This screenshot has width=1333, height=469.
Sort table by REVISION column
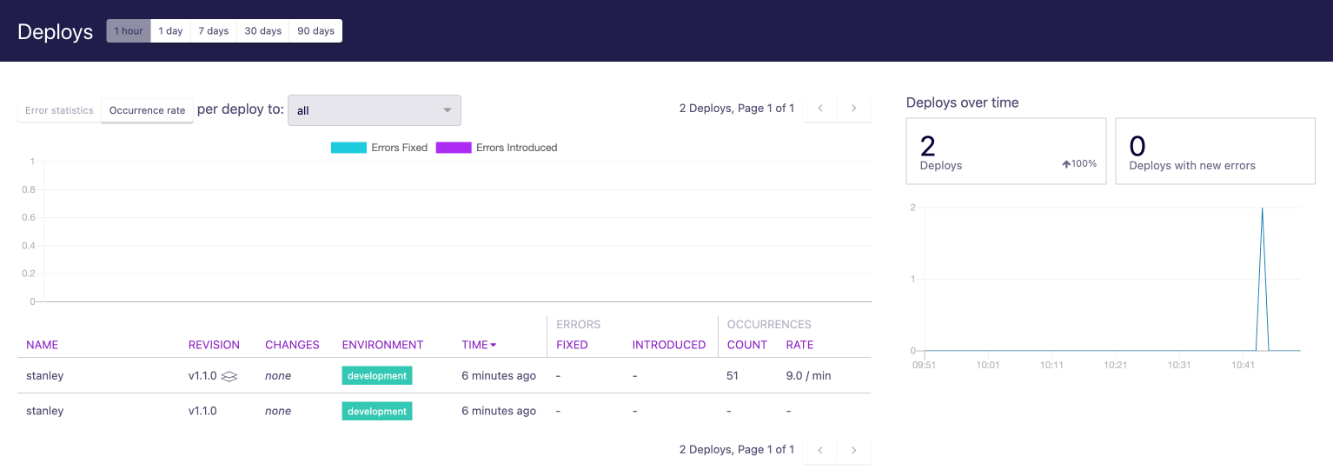[x=214, y=345]
